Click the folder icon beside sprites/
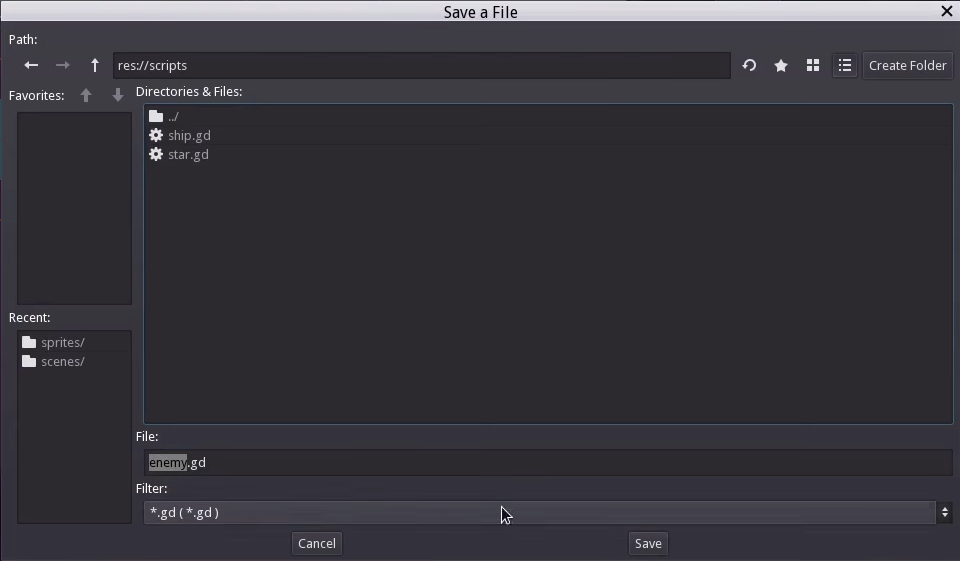Image resolution: width=960 pixels, height=561 pixels. tap(29, 342)
